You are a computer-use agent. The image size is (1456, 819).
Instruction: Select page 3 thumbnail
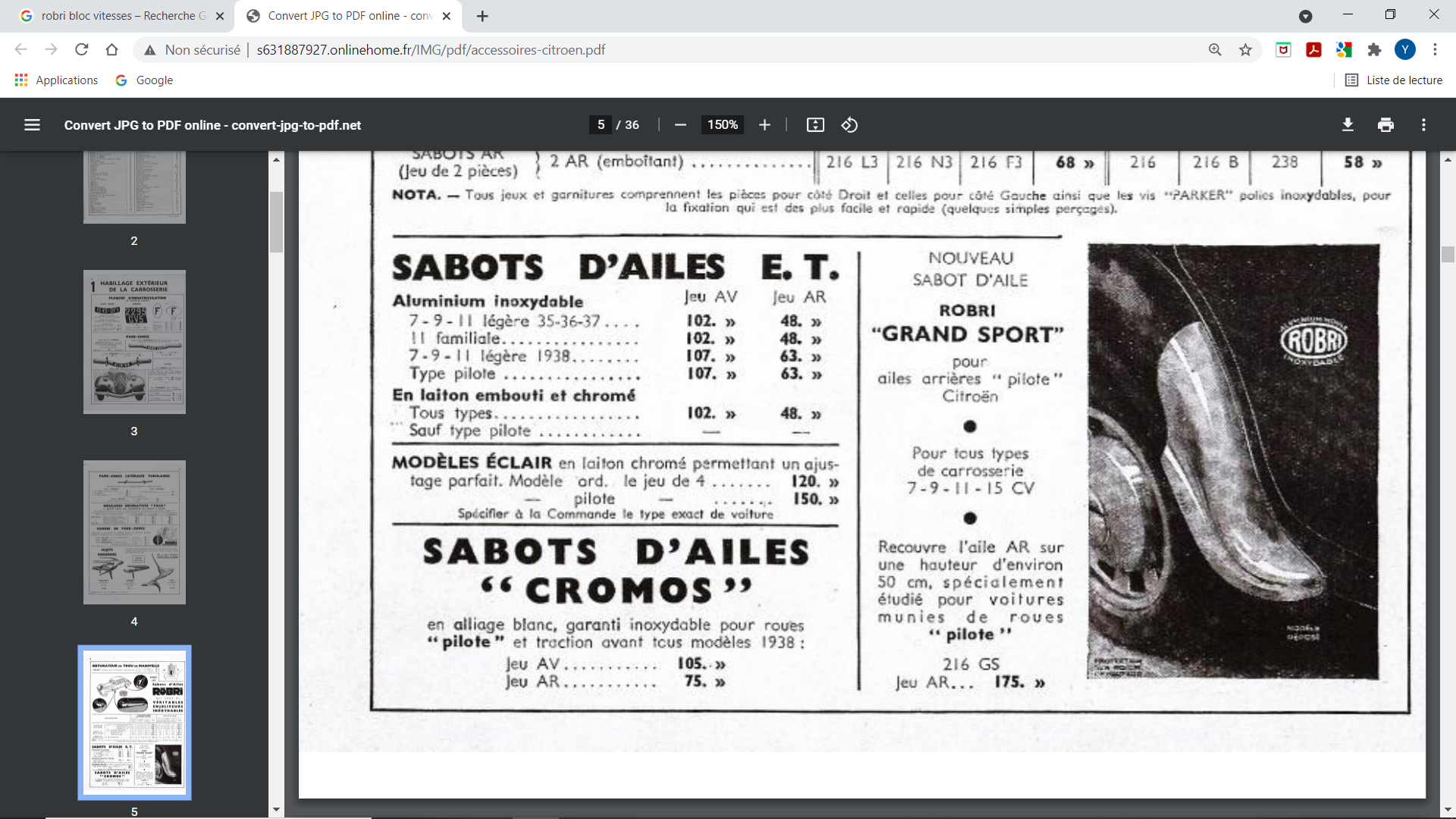(x=134, y=342)
